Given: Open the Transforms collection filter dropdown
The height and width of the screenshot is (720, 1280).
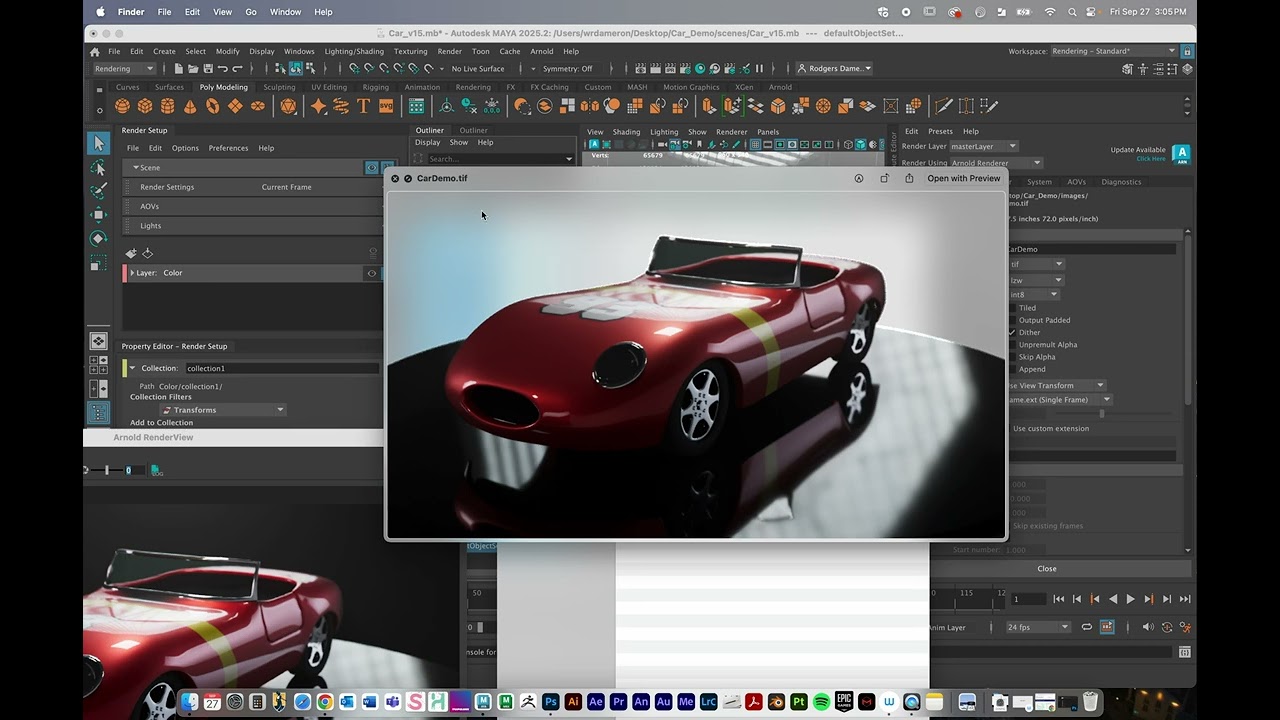Looking at the screenshot, I should pyautogui.click(x=223, y=410).
